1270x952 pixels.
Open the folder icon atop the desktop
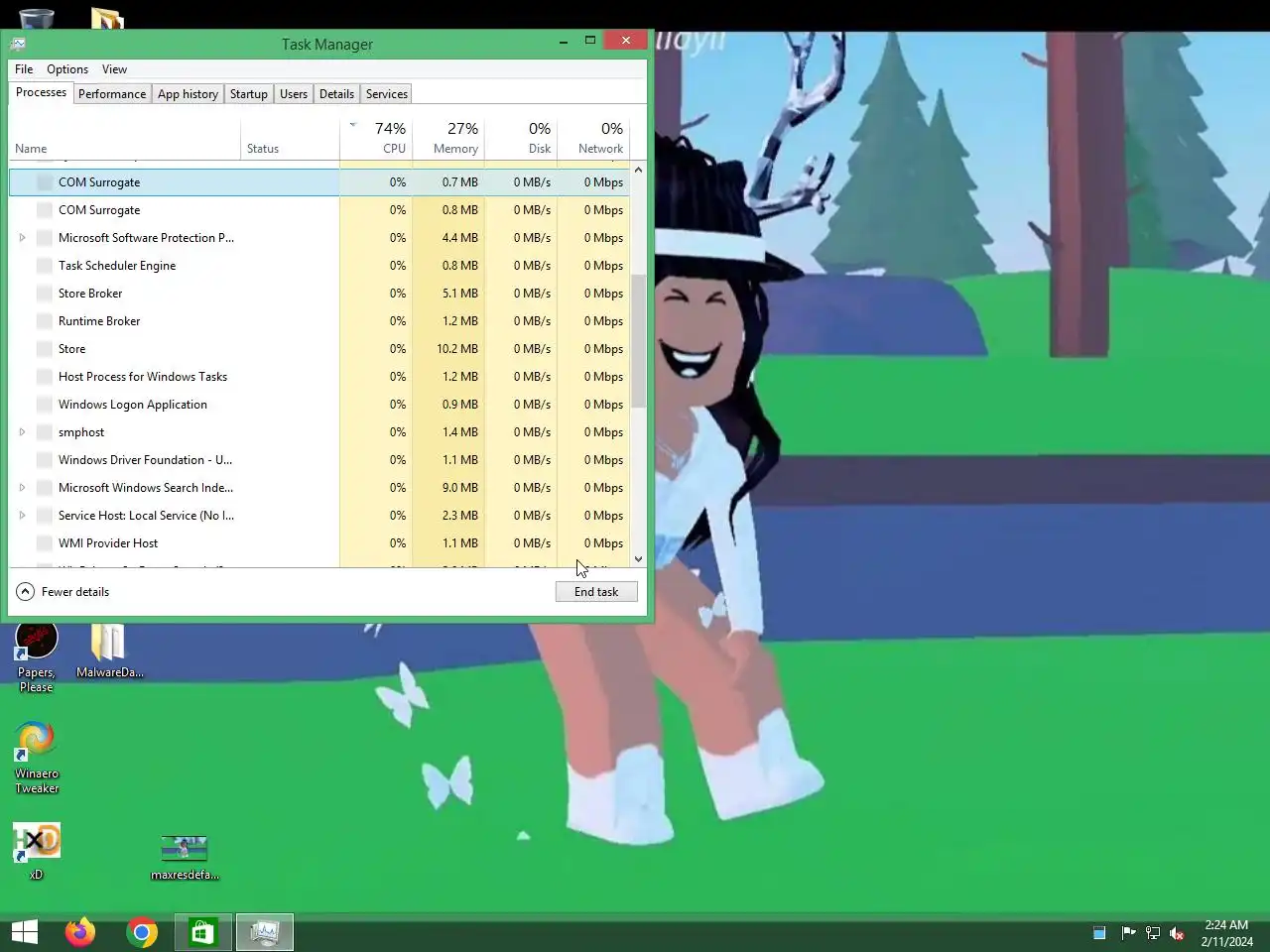(107, 17)
